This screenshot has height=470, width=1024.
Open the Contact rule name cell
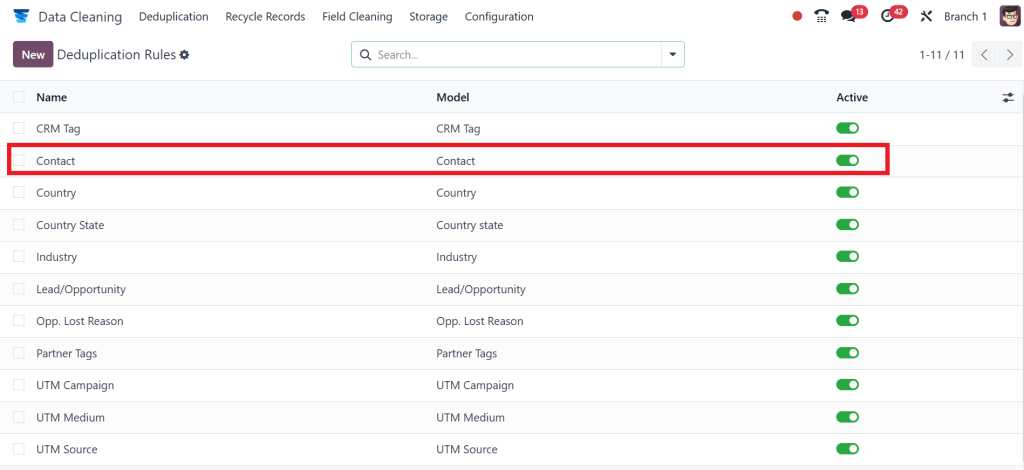56,161
